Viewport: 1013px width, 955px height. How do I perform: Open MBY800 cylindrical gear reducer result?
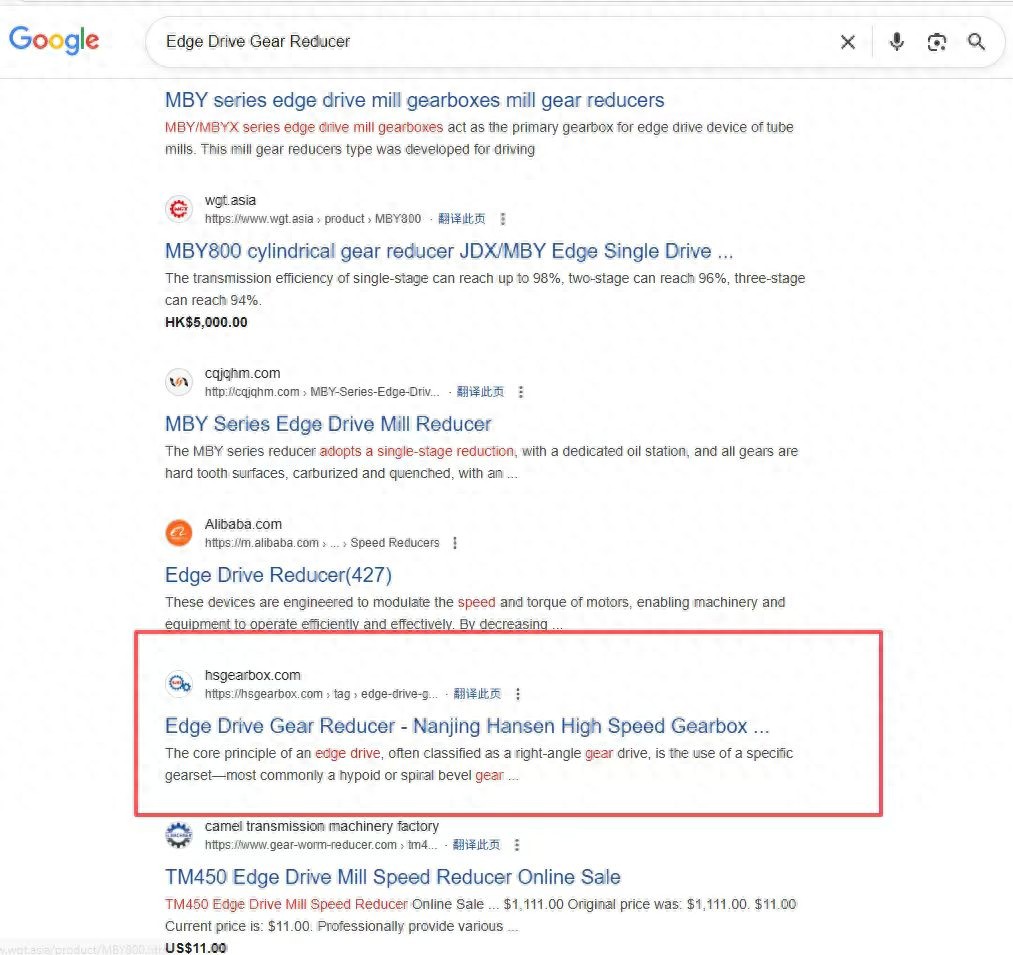[449, 251]
